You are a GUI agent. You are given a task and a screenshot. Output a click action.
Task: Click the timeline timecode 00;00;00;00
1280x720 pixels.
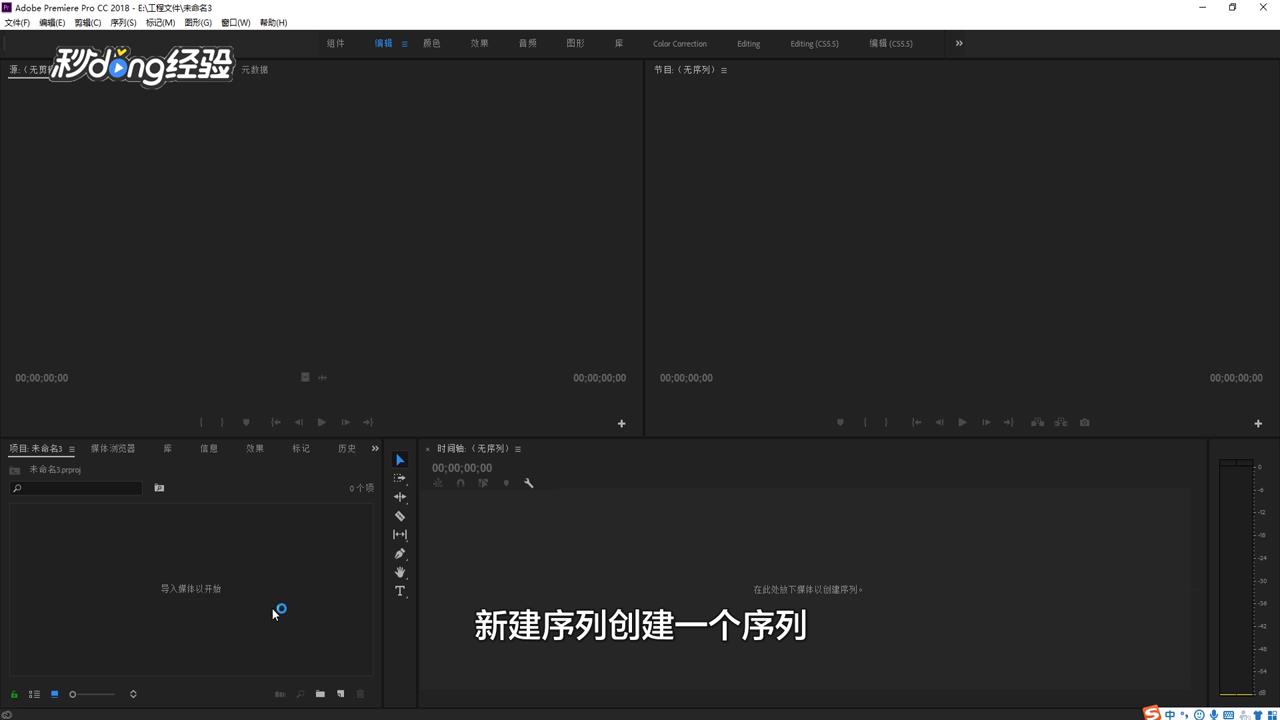[x=462, y=468]
